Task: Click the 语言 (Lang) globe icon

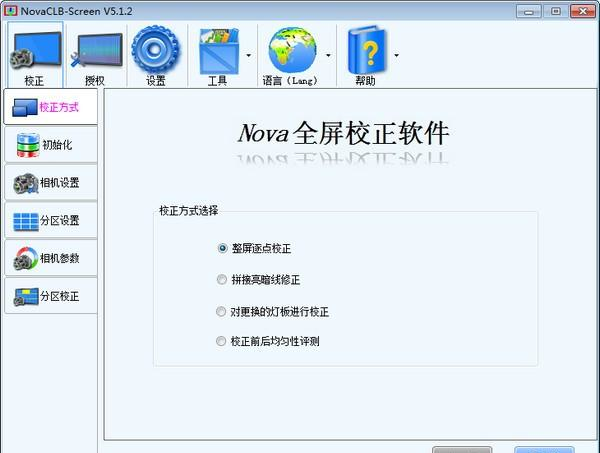Action: [x=292, y=55]
